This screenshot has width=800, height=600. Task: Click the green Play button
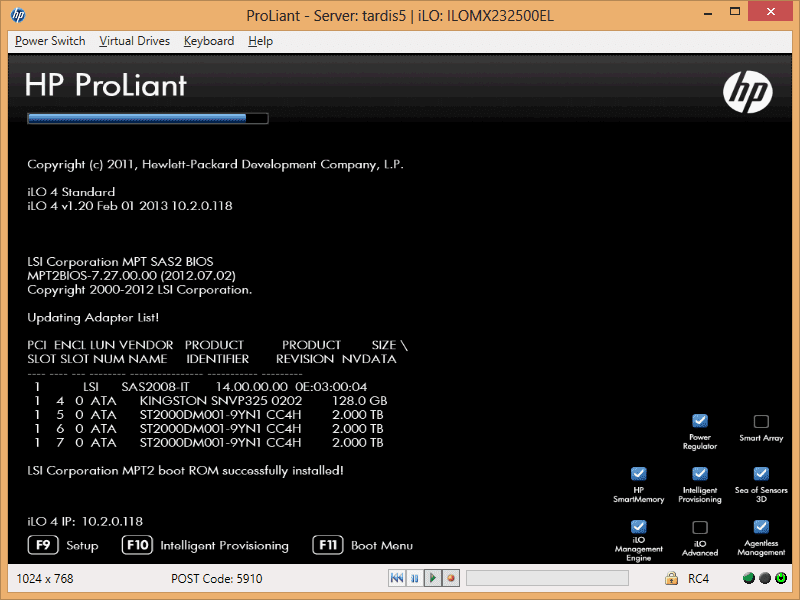click(x=433, y=578)
